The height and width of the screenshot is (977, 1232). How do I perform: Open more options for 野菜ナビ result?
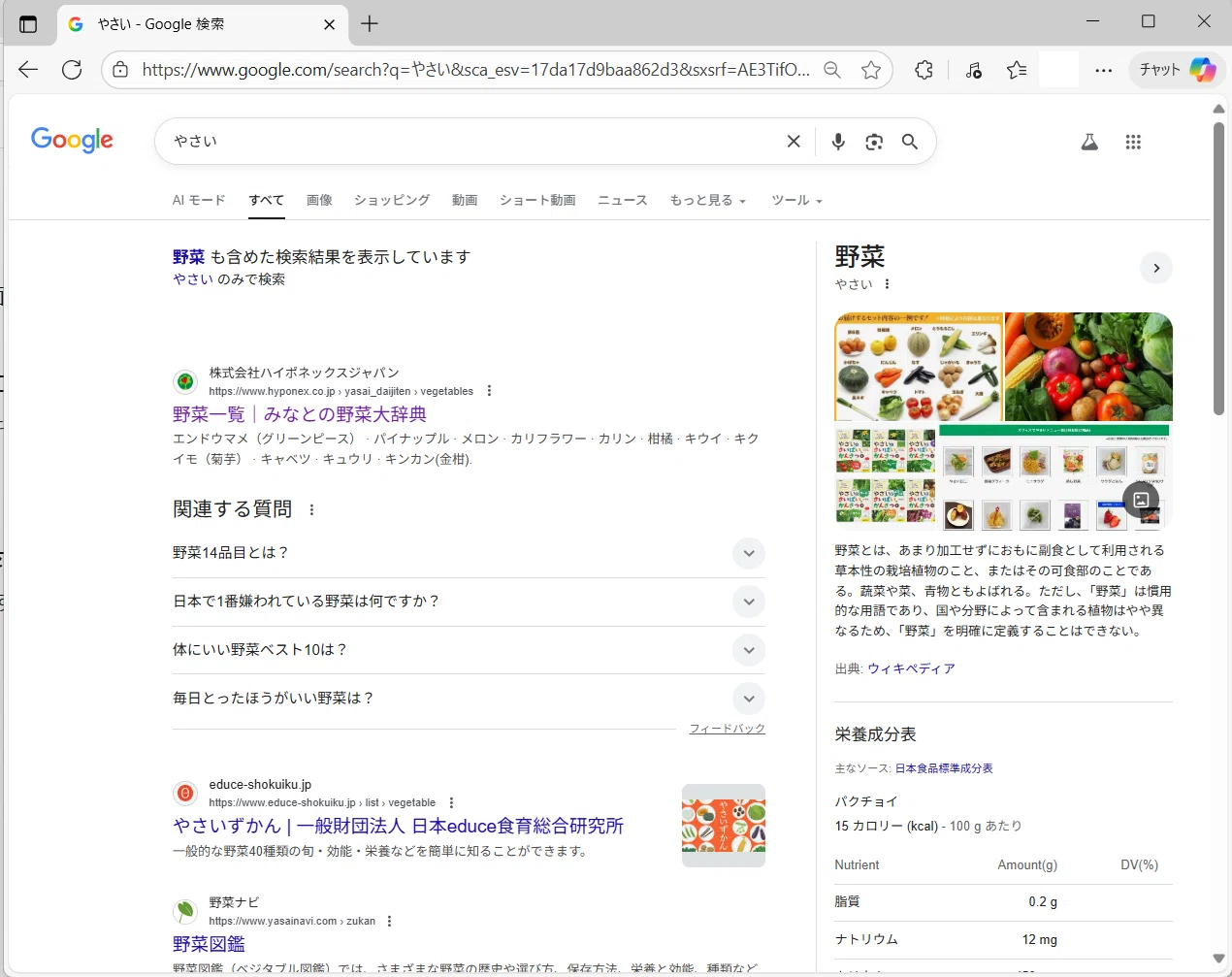click(x=389, y=921)
